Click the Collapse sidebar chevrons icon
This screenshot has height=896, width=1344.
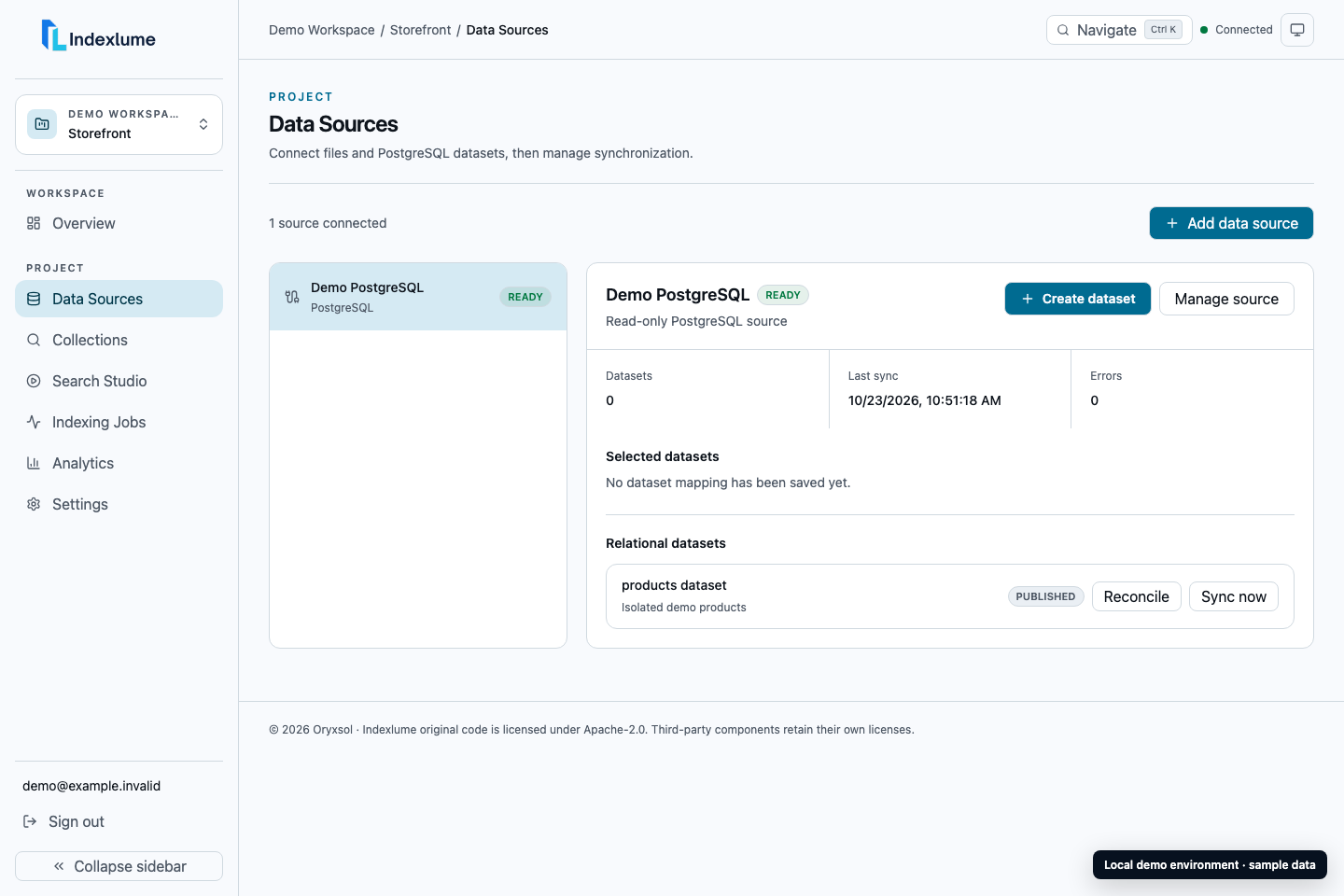[x=59, y=866]
